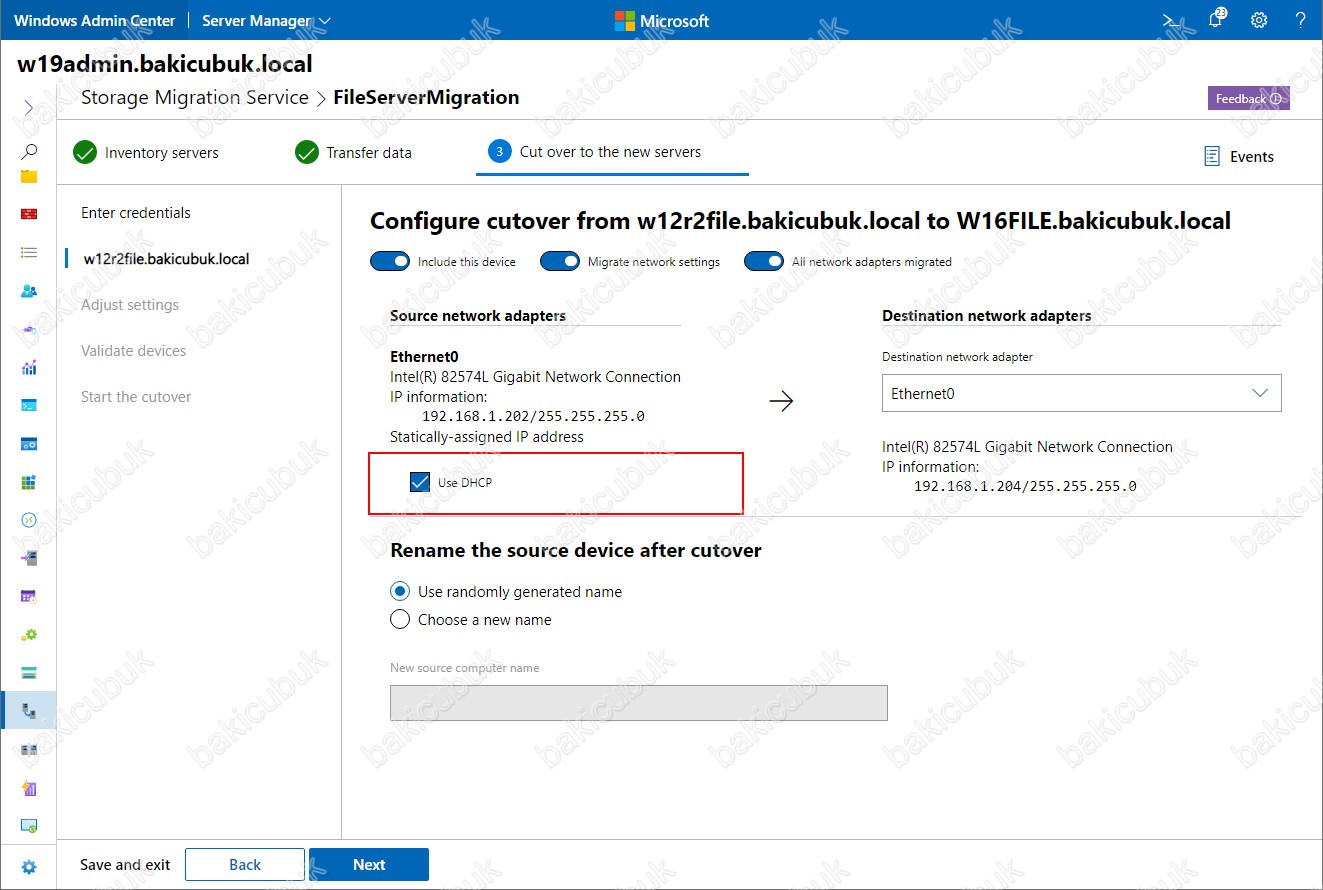Open Enter credentials step
Image resolution: width=1323 pixels, height=890 pixels.
(136, 213)
